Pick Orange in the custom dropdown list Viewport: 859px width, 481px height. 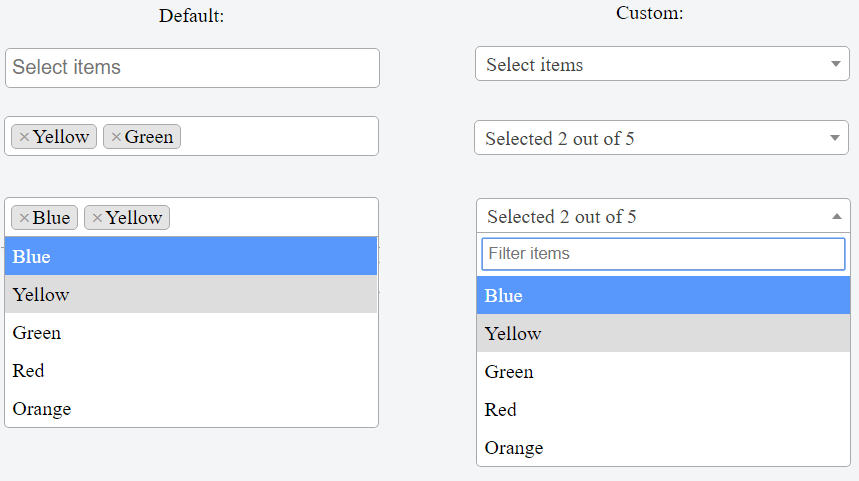click(663, 448)
